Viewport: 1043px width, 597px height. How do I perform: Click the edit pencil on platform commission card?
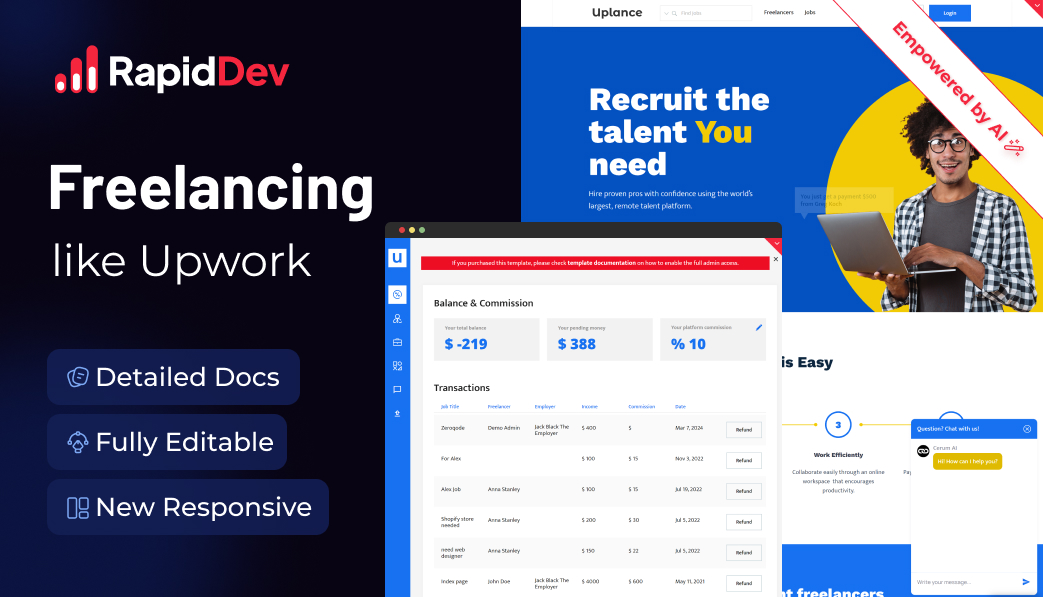758,326
